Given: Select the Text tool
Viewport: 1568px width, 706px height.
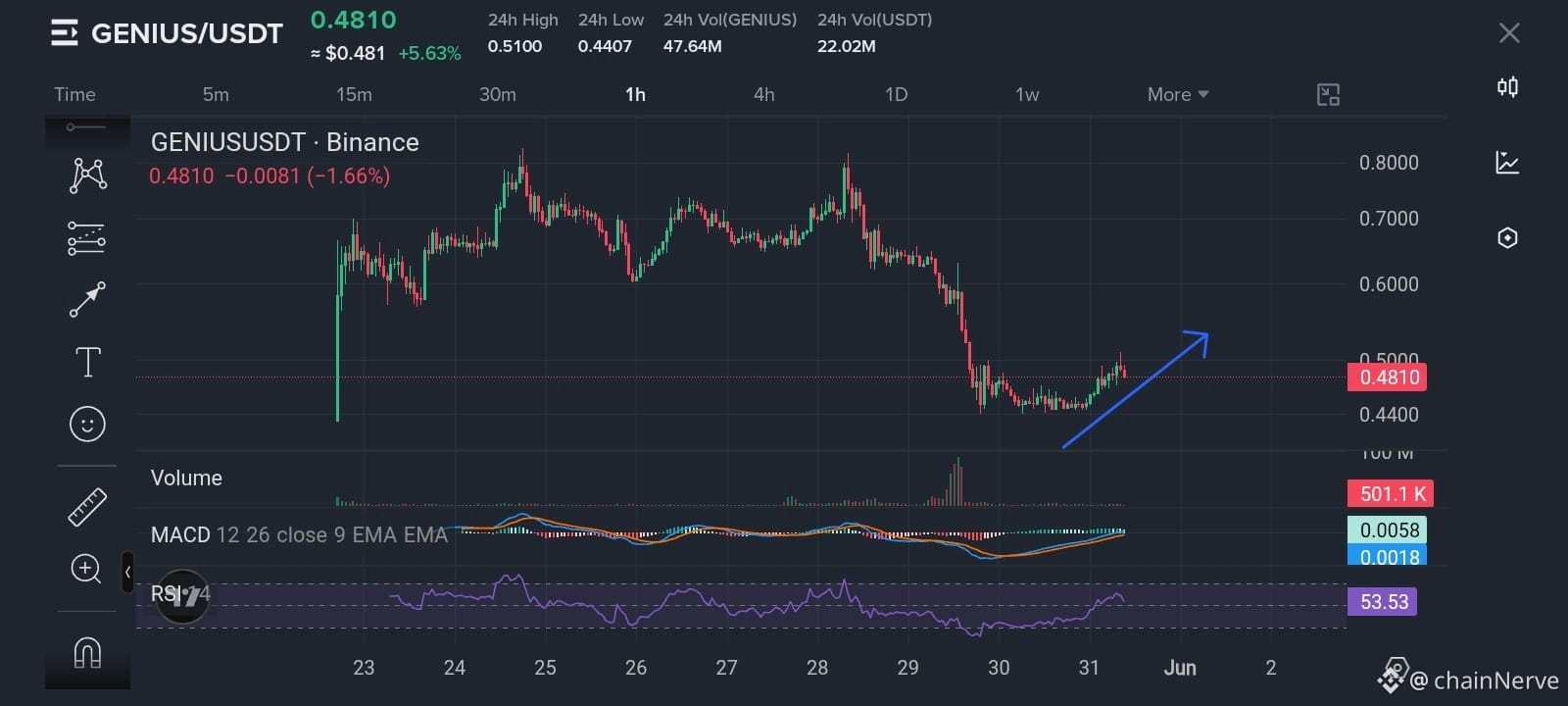Looking at the screenshot, I should pos(87,362).
